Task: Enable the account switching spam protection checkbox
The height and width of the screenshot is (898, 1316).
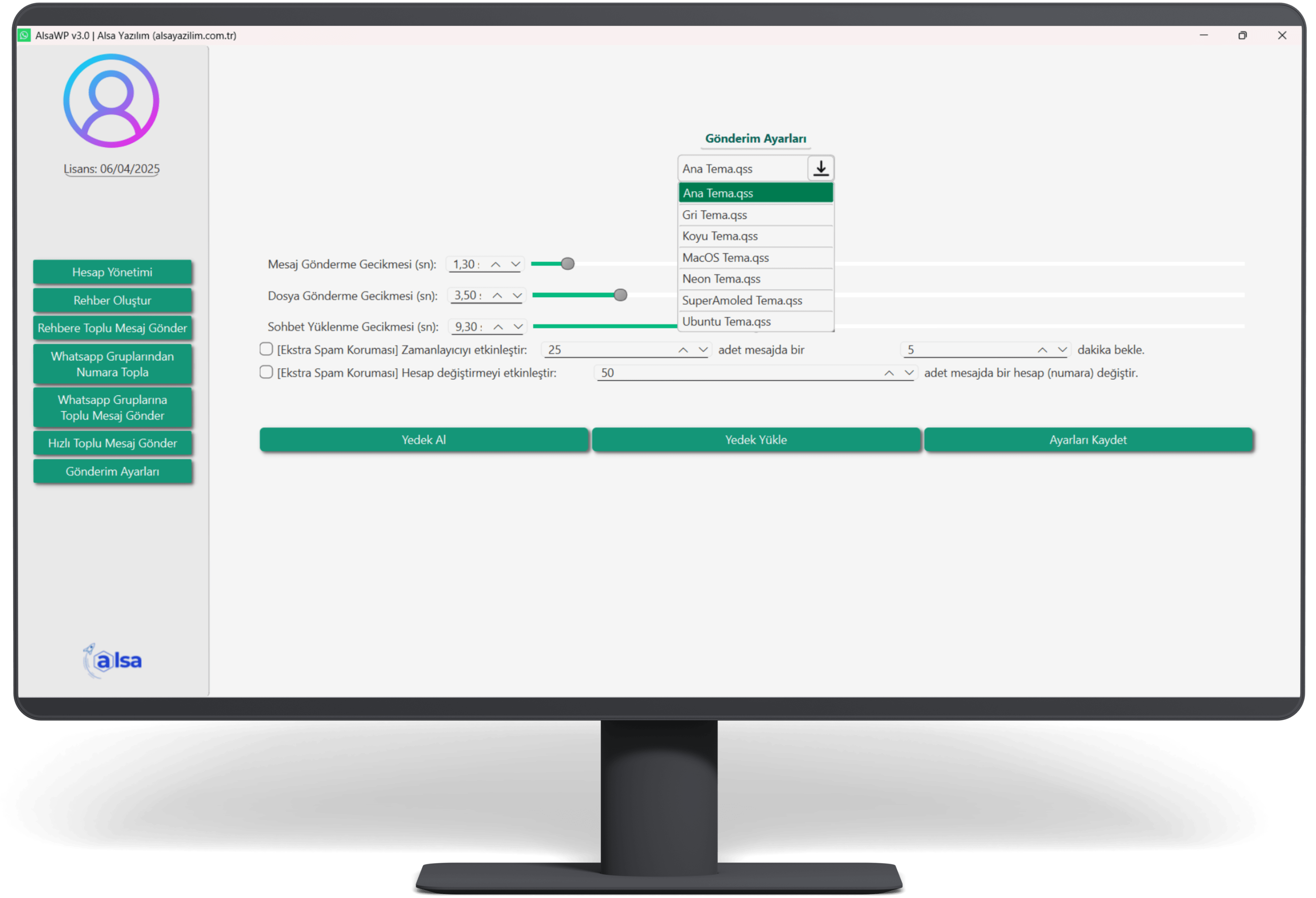Action: coord(266,372)
